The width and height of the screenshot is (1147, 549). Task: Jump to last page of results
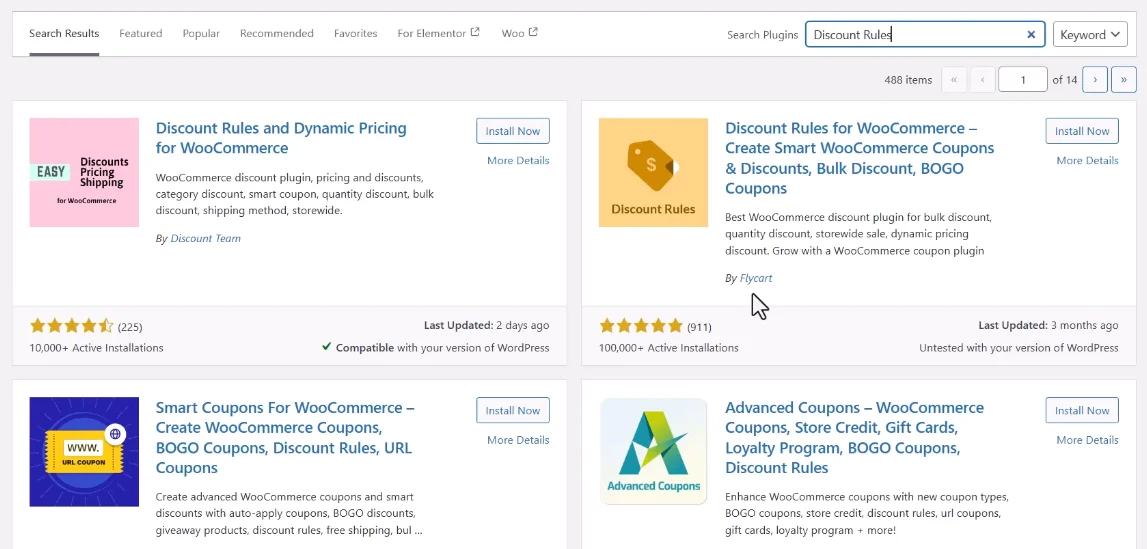[1124, 80]
